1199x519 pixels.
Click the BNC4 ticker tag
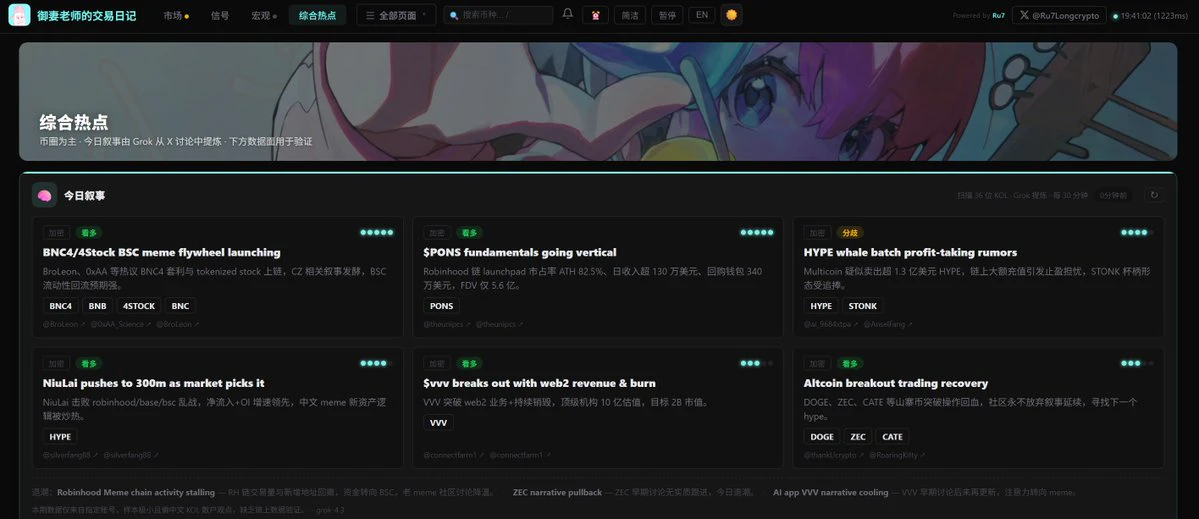click(x=60, y=306)
